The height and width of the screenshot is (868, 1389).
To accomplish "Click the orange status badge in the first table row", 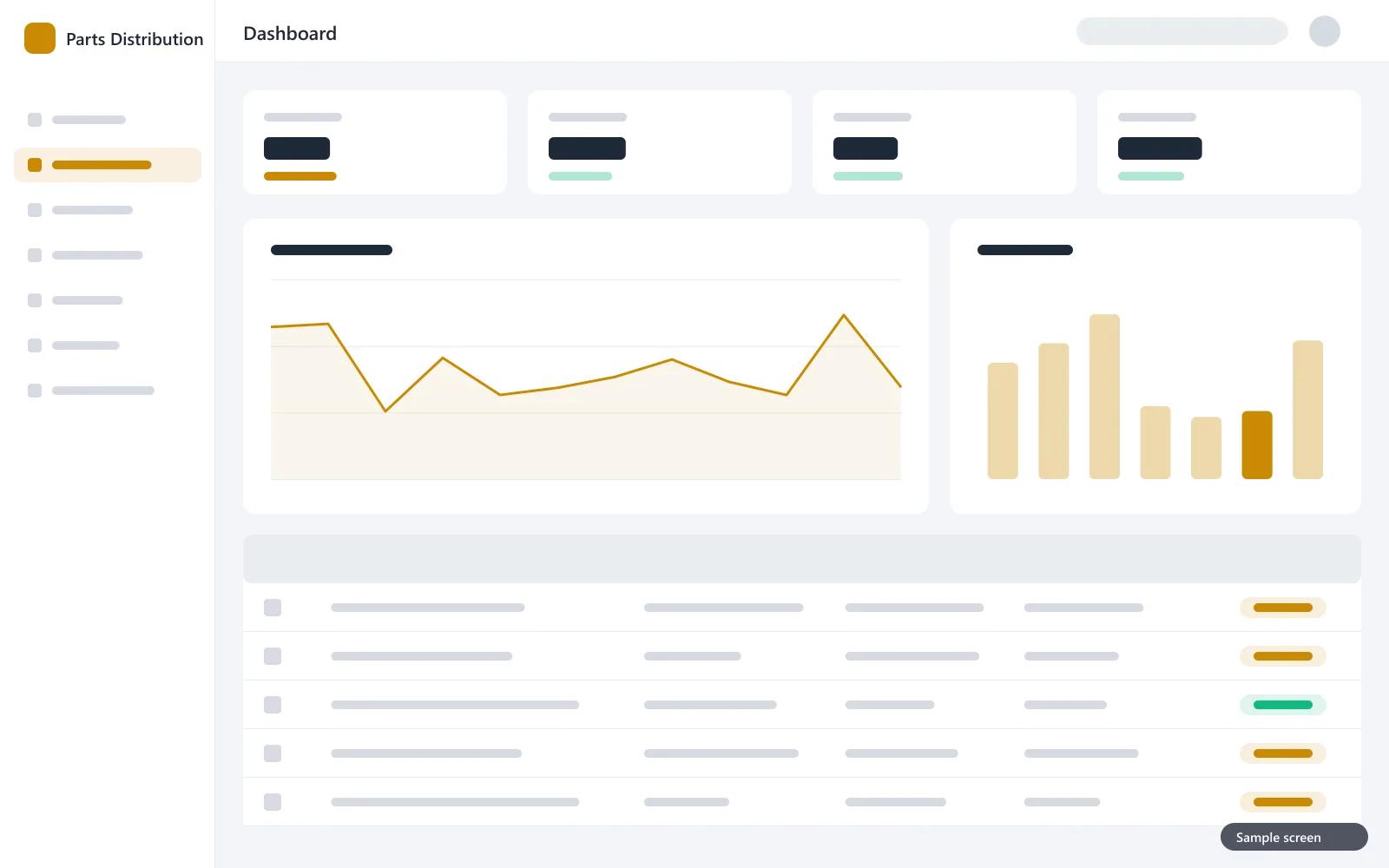I will pos(1283,608).
